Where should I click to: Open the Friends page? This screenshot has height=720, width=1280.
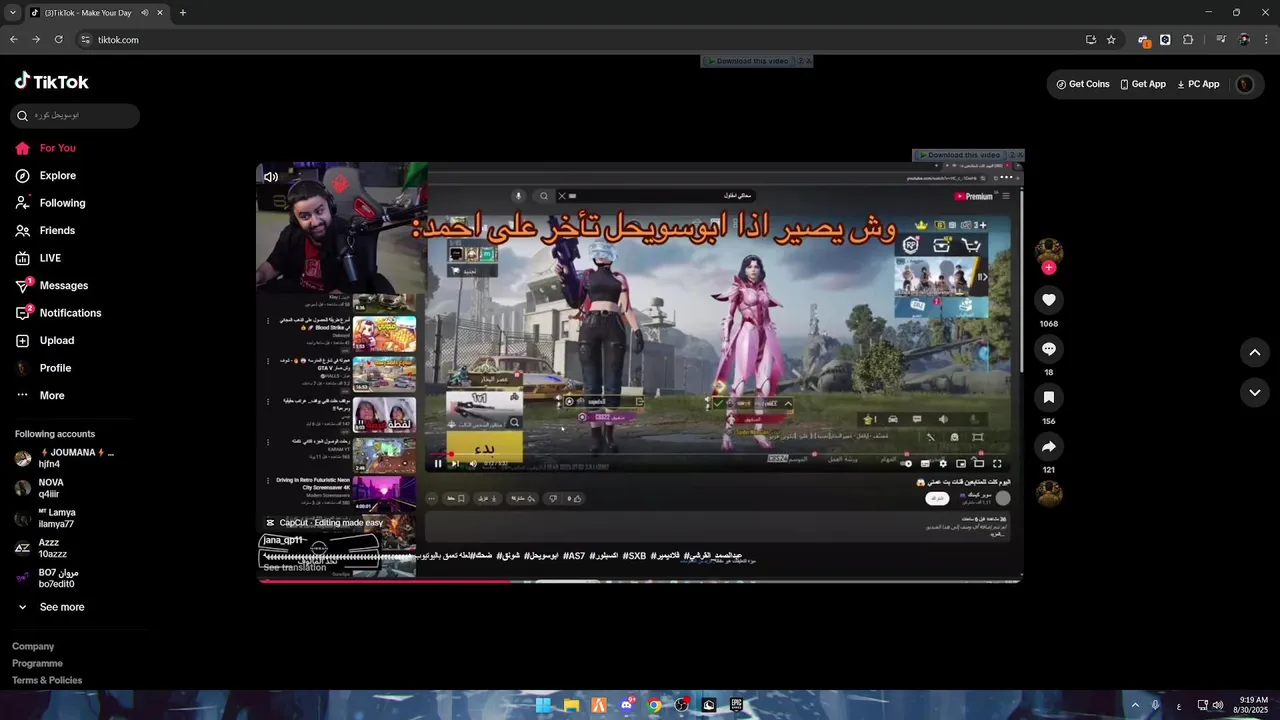tap(45, 231)
